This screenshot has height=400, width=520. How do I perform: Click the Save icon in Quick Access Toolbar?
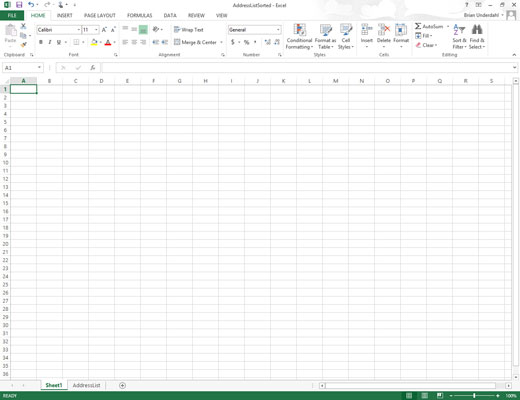[19, 5]
